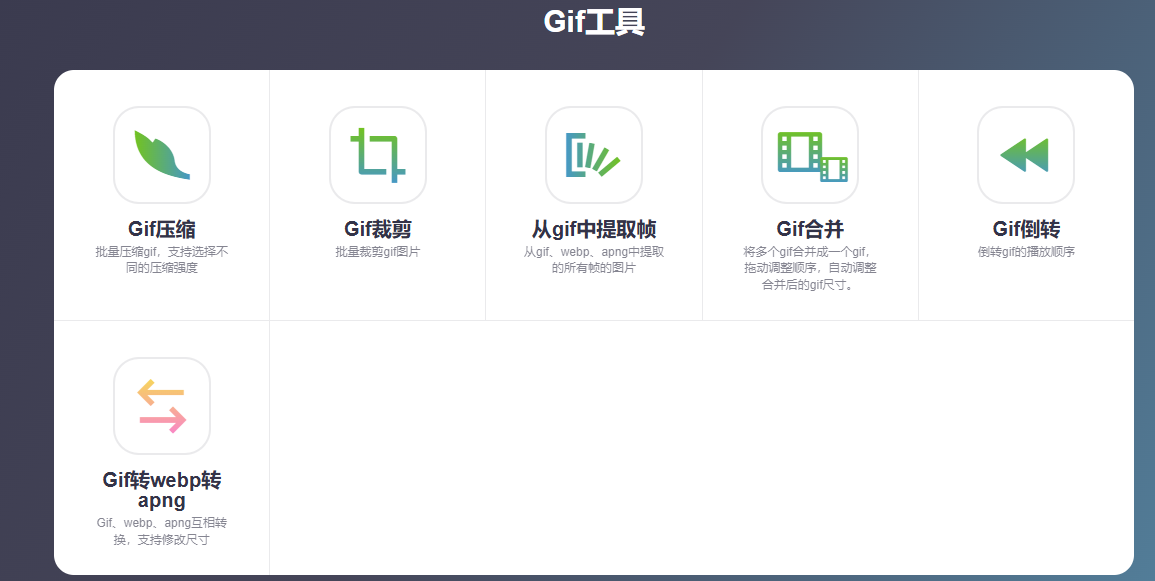Open the Gif倒转 tool page

tap(1026, 228)
